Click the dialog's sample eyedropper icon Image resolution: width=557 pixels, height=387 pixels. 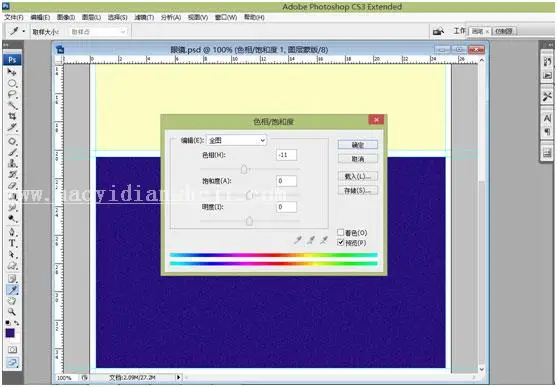(x=298, y=240)
